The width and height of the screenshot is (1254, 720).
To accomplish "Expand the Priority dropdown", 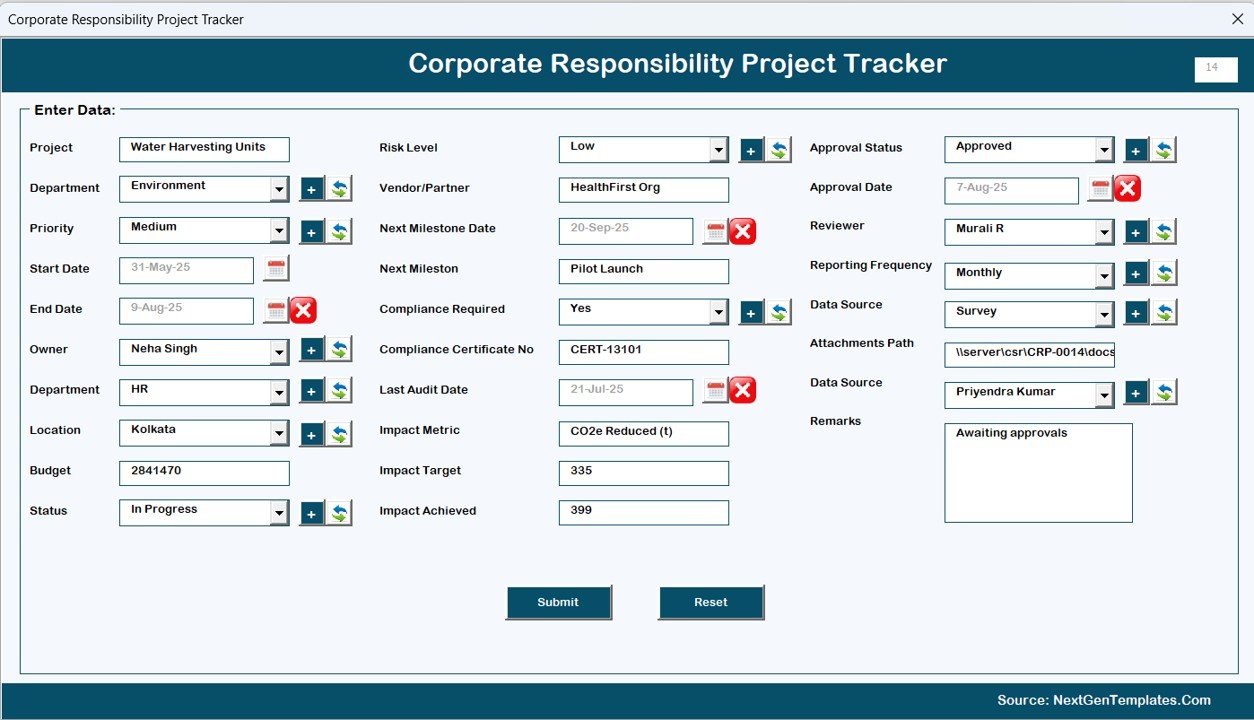I will click(x=279, y=231).
